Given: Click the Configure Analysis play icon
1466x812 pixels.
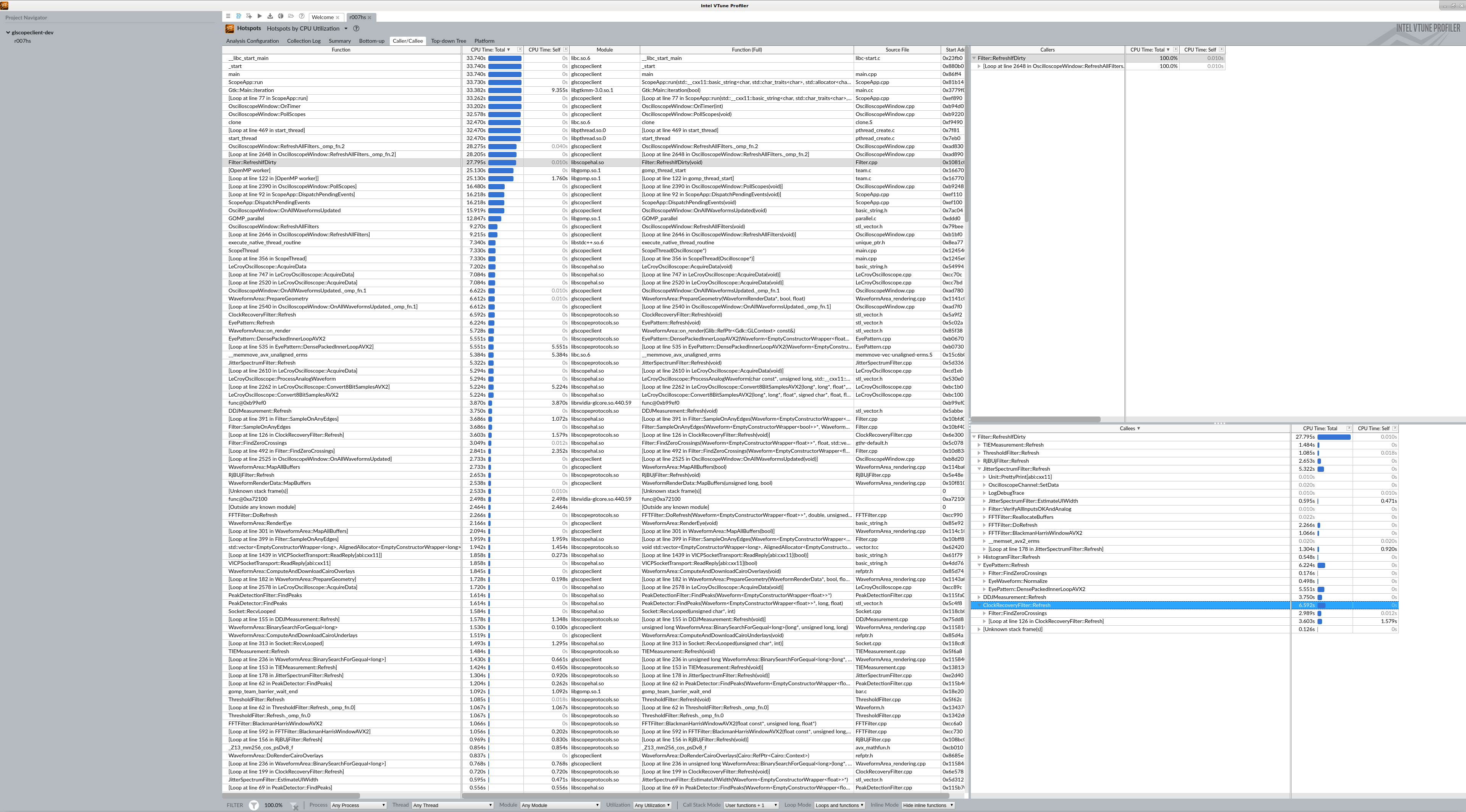Looking at the screenshot, I should coord(260,16).
